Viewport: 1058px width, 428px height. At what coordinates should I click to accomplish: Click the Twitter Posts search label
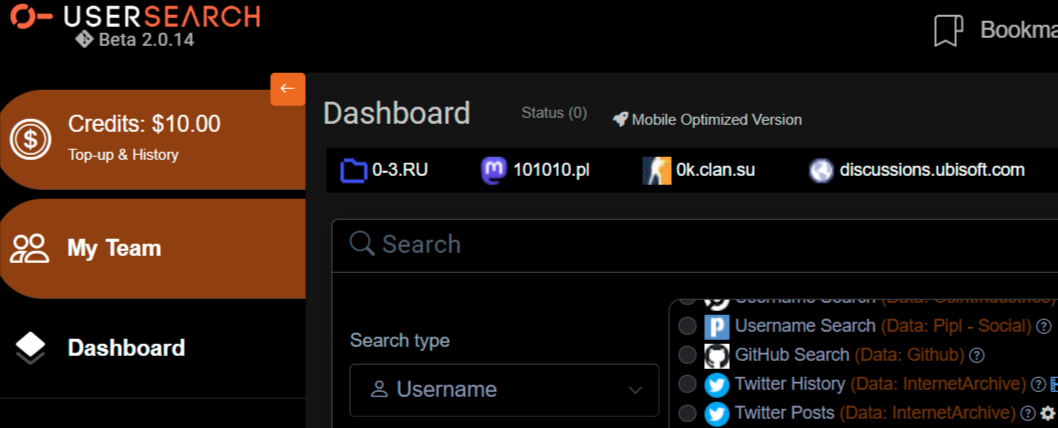point(784,412)
